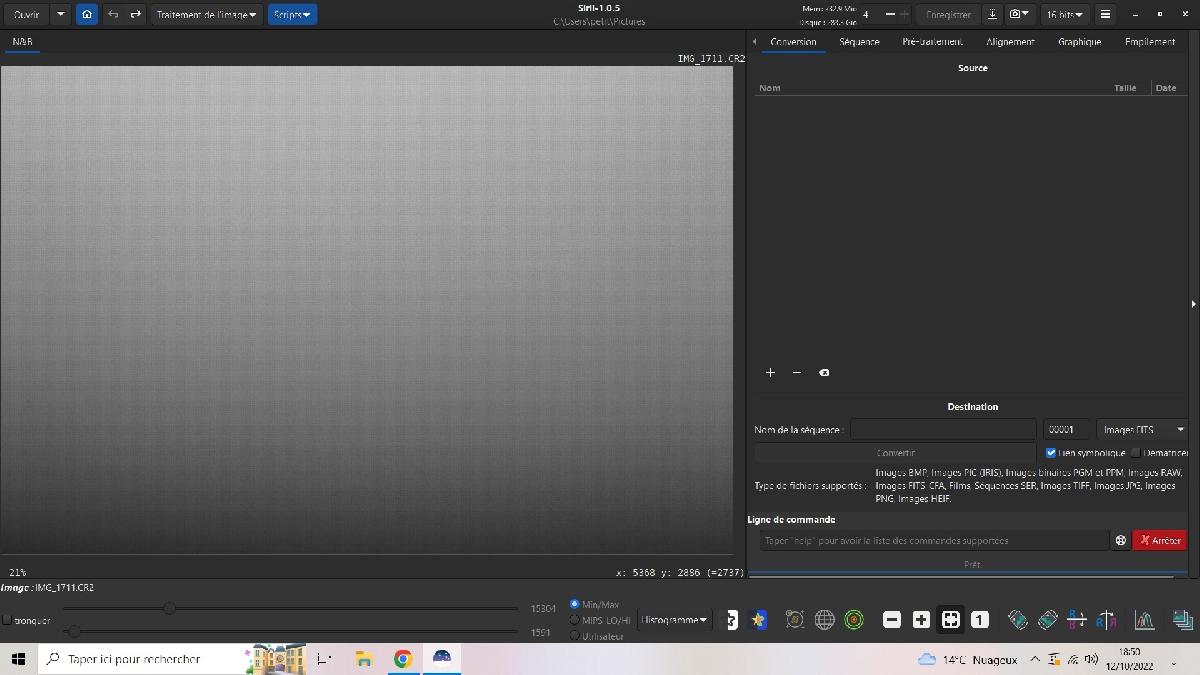Switch to the Graphique tab
This screenshot has width=1200, height=675.
[1079, 42]
